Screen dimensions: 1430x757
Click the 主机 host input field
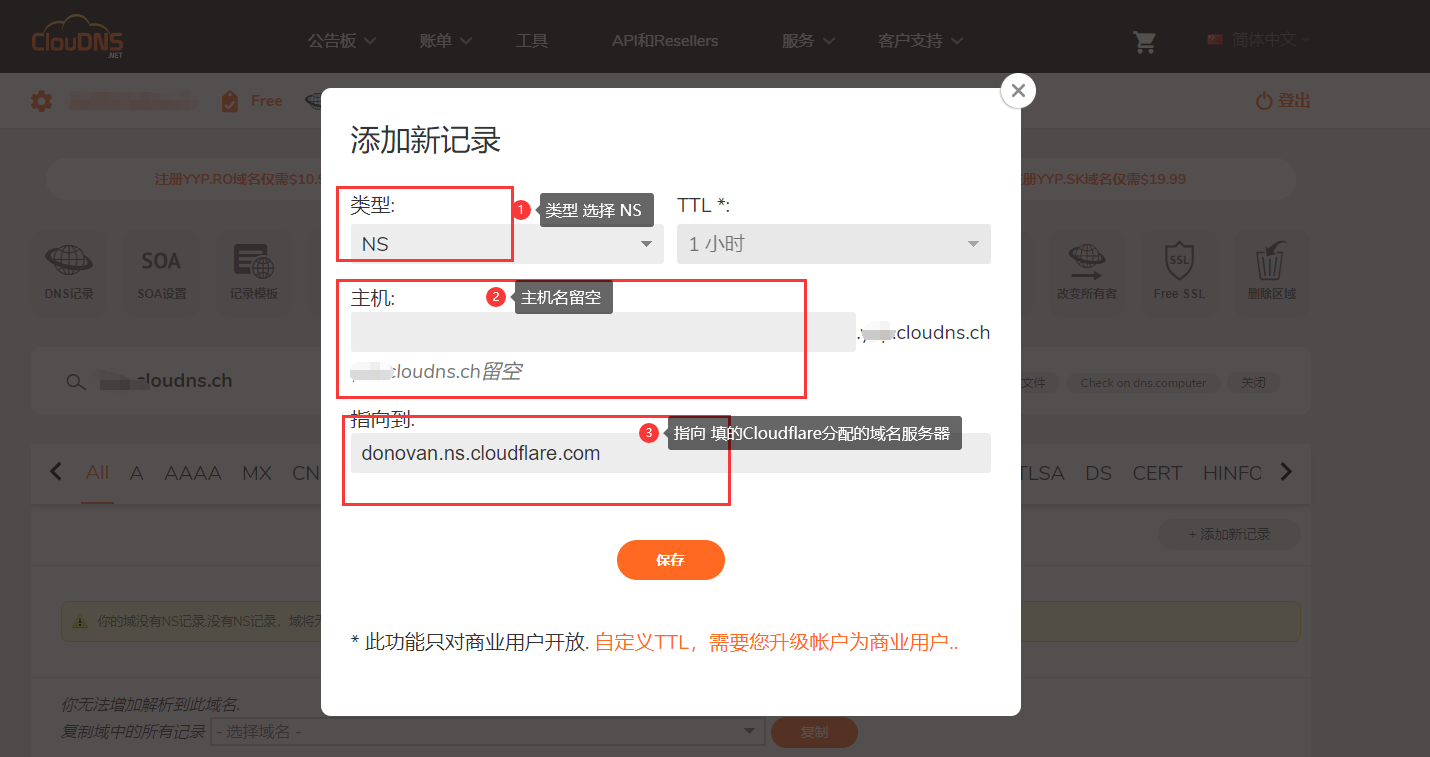603,332
